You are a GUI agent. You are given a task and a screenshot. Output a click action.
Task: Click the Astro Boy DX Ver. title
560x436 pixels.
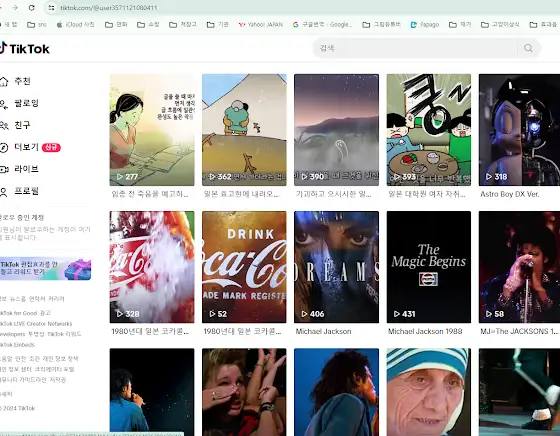[x=510, y=194]
